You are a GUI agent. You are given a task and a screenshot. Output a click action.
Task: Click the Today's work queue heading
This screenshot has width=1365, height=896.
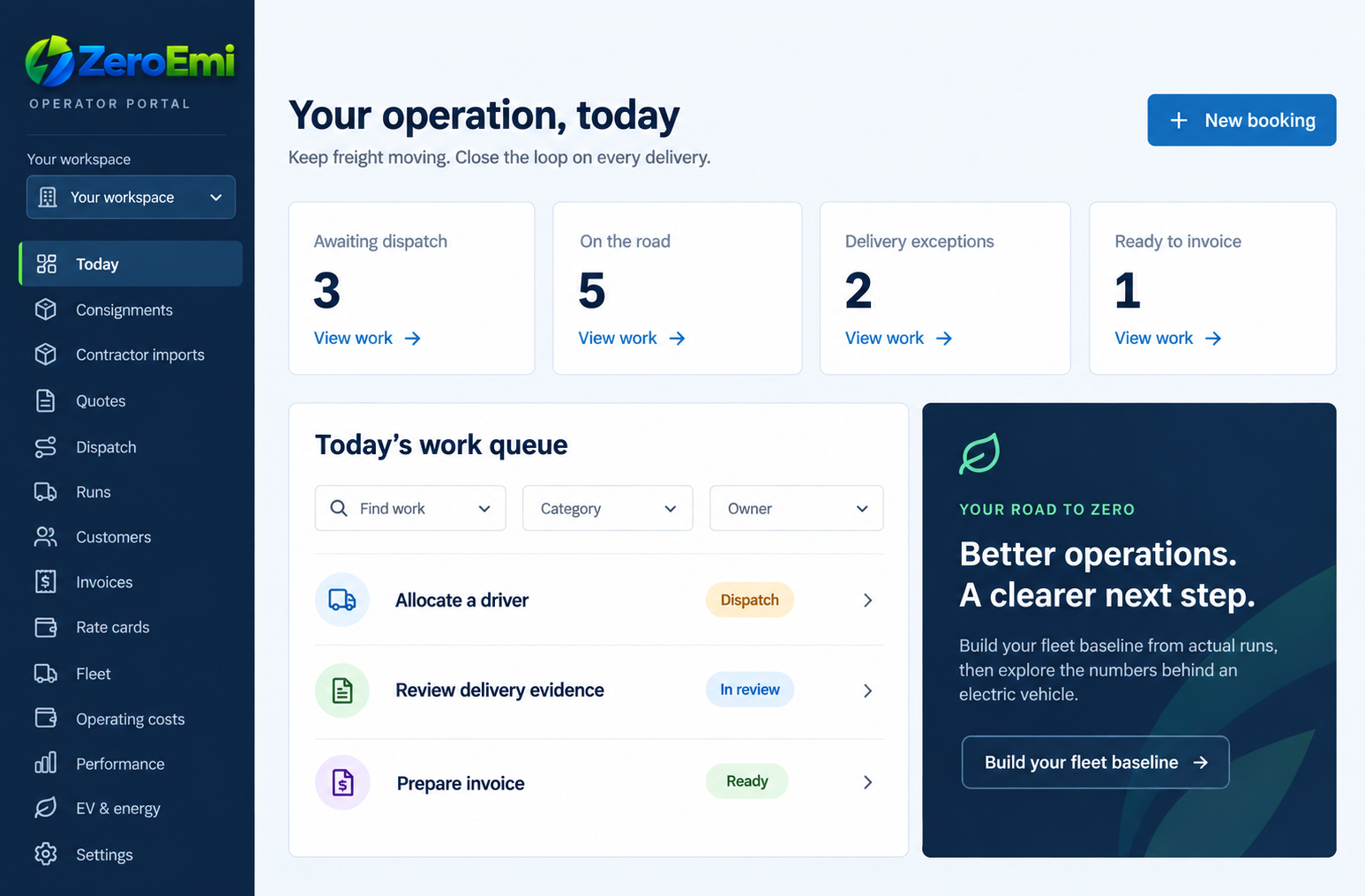point(441,445)
